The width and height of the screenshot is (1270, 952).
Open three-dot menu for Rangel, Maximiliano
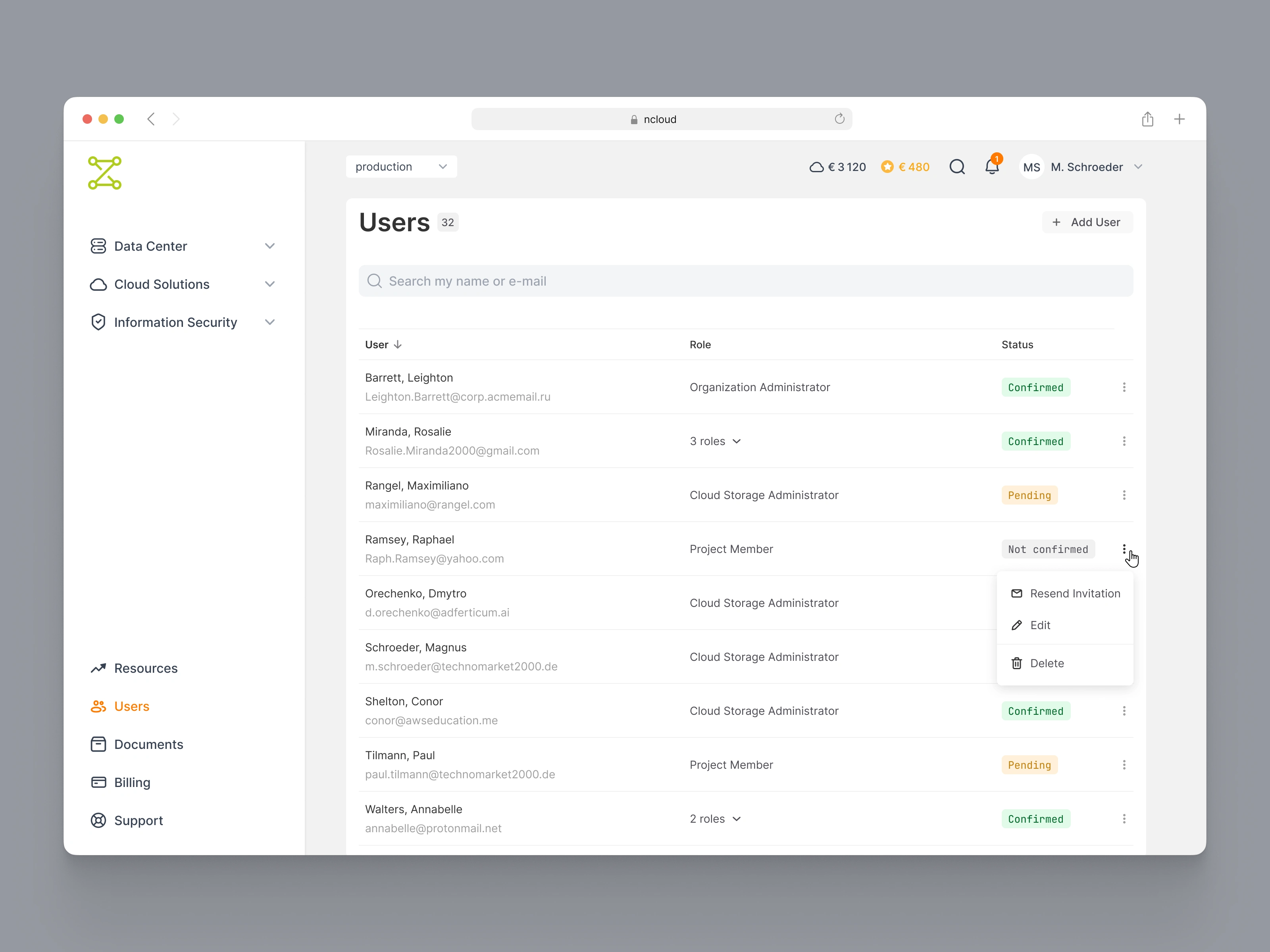click(1124, 495)
